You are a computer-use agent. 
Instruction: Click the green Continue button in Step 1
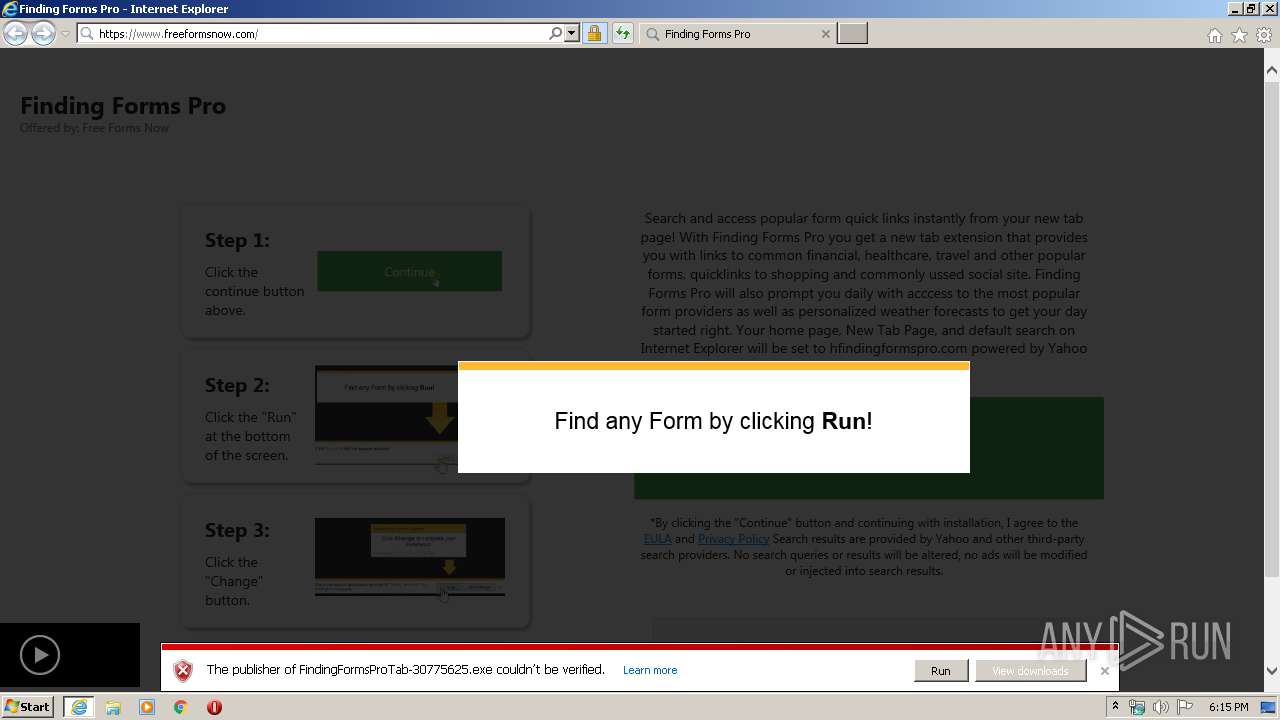410,271
